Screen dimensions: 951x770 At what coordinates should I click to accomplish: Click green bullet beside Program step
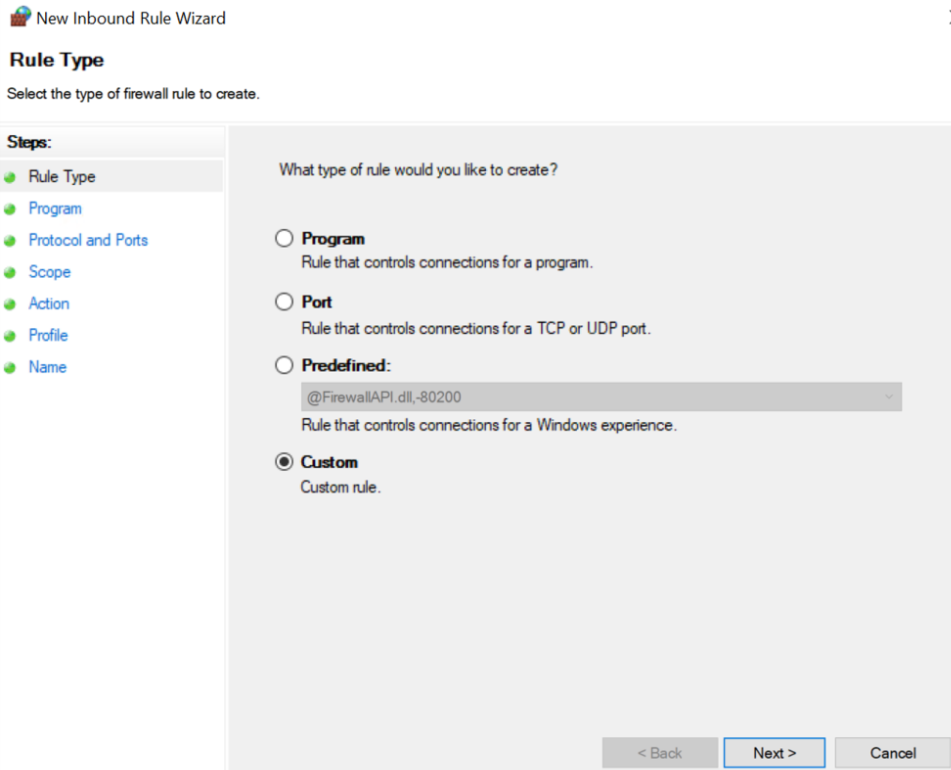coord(10,209)
